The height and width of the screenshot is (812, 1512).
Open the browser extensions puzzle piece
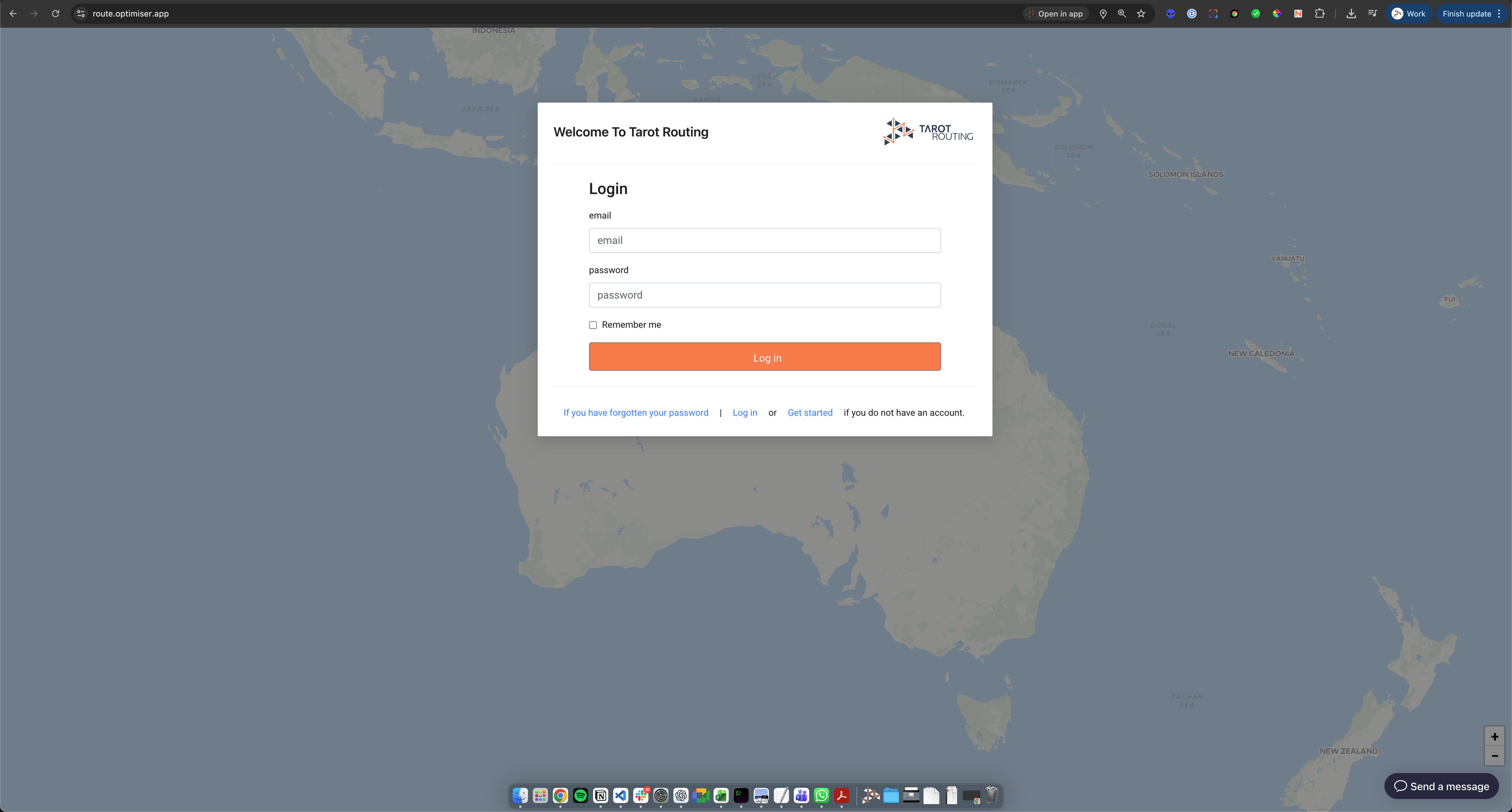pos(1320,14)
